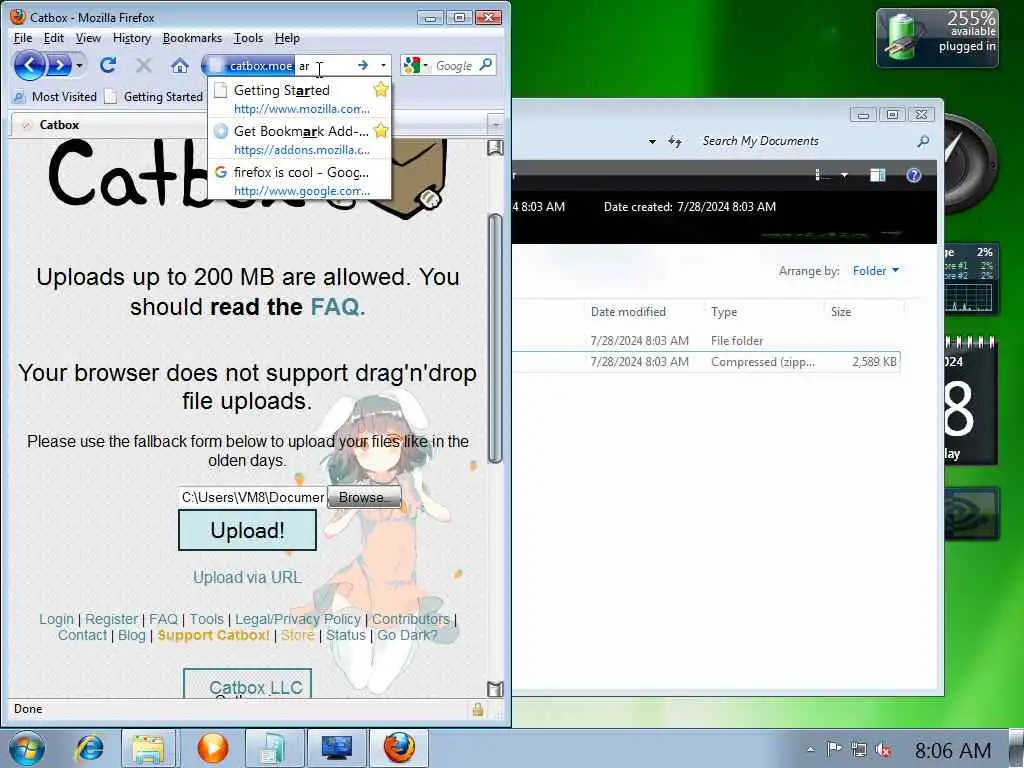Choose the Getting Started autocomplete suggestion

click(299, 99)
